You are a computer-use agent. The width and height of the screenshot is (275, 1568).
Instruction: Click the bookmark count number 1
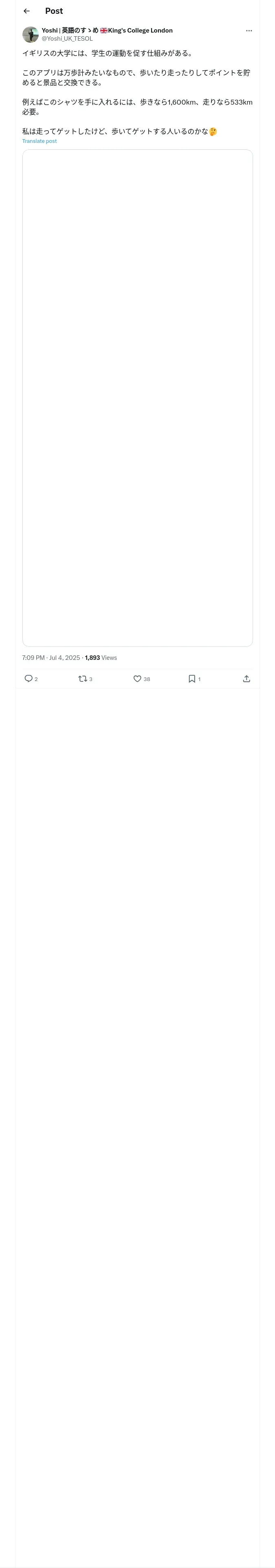(x=199, y=679)
